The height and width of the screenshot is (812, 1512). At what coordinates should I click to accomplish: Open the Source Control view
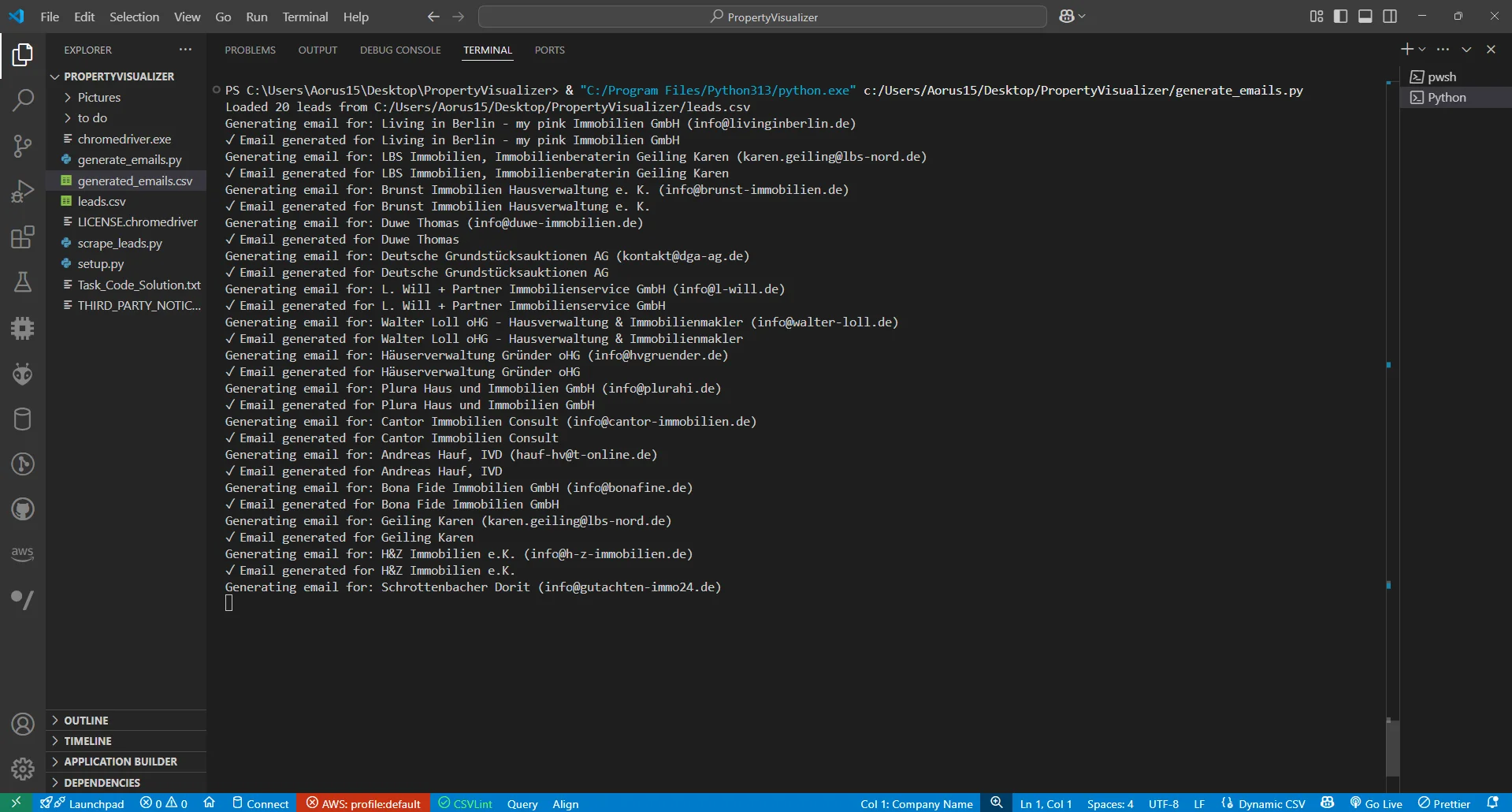click(23, 146)
